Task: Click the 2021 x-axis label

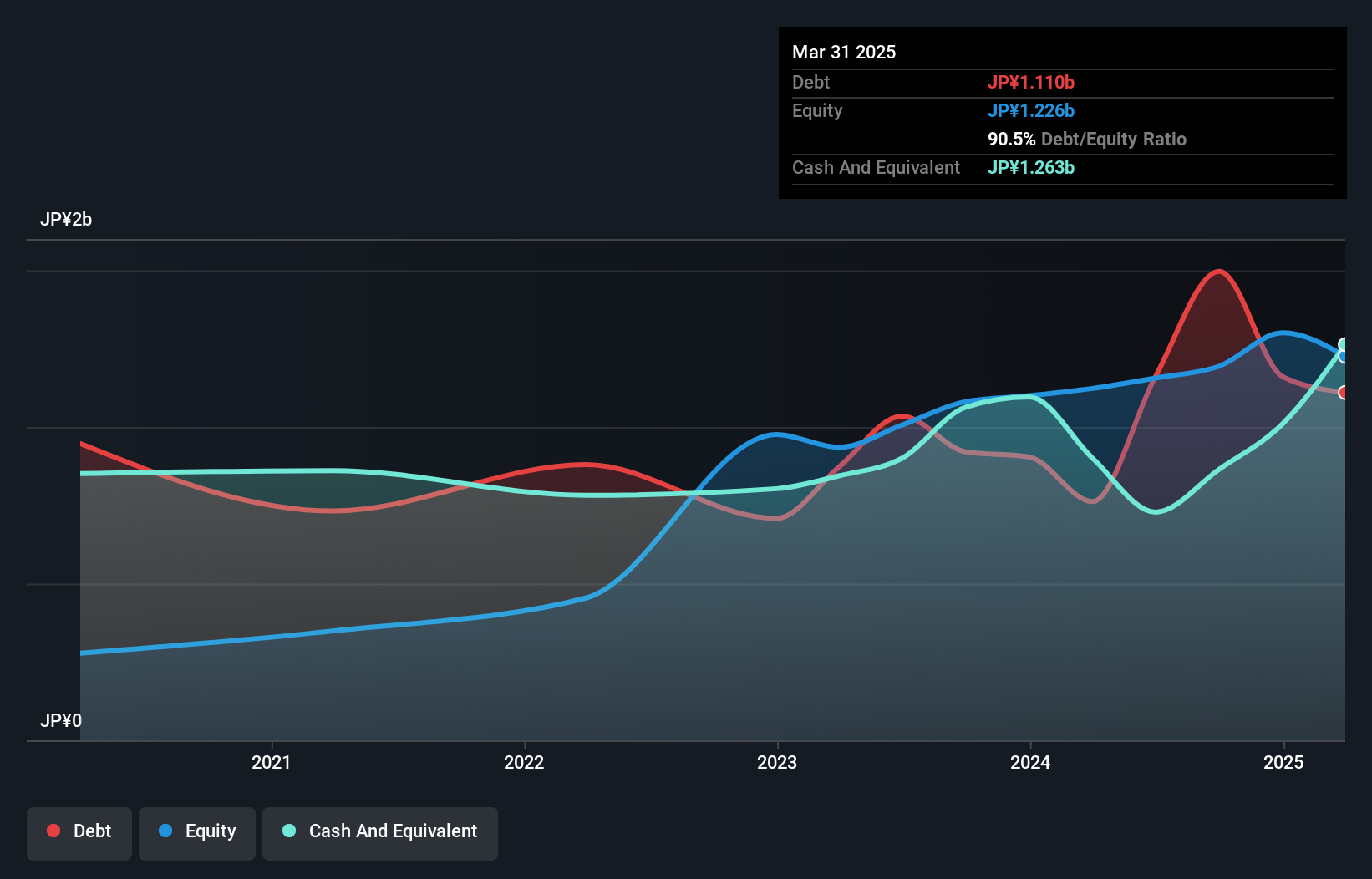Action: pyautogui.click(x=272, y=762)
